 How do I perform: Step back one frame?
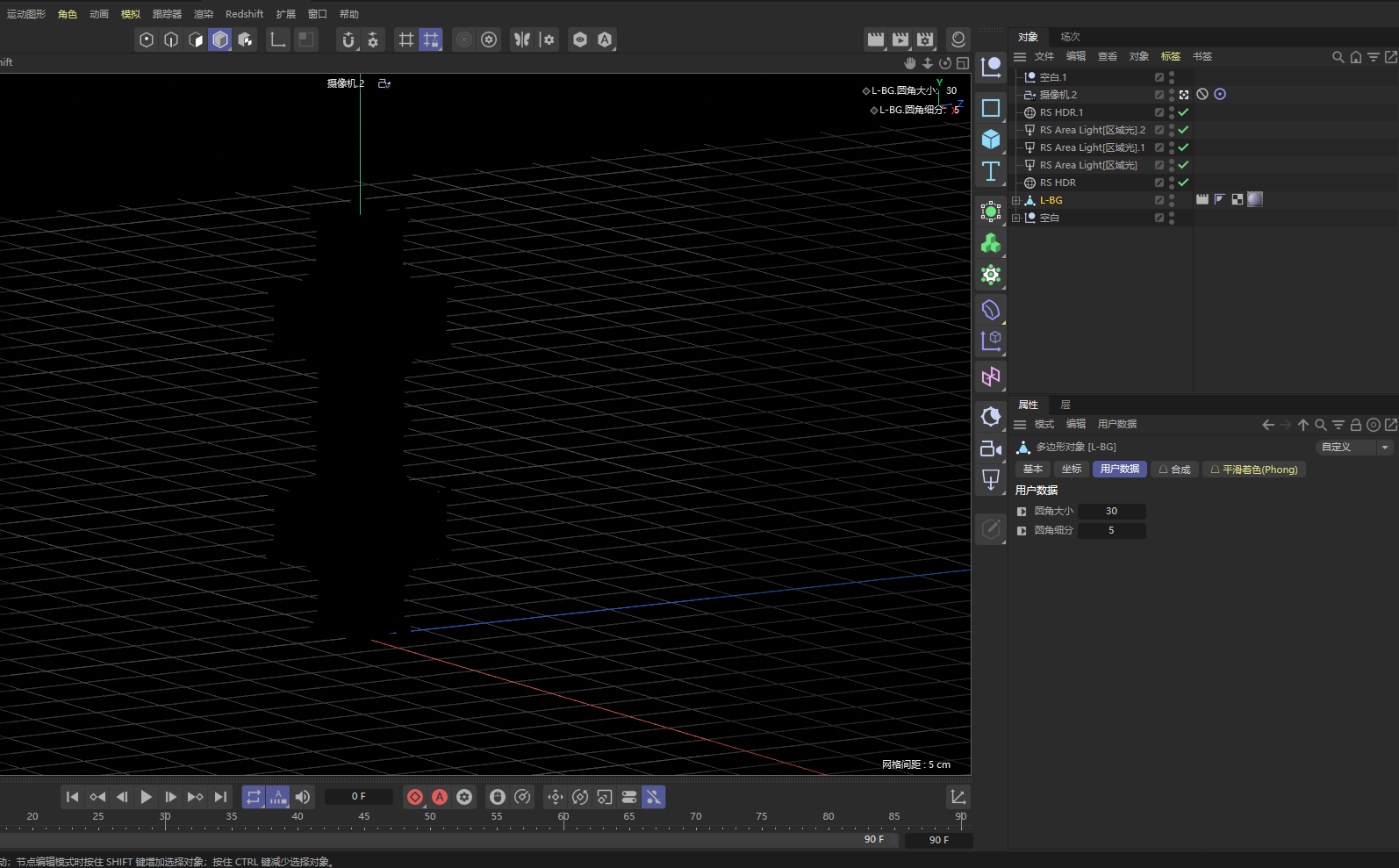[122, 797]
